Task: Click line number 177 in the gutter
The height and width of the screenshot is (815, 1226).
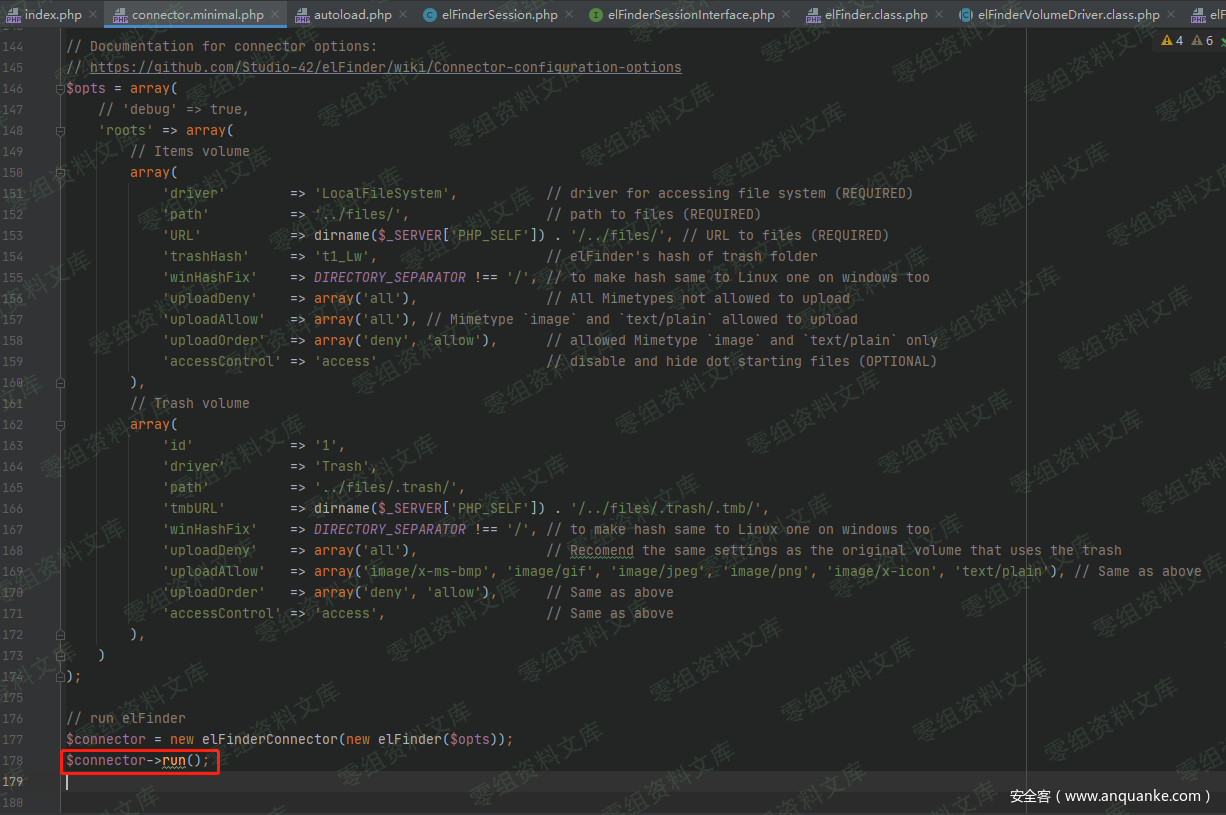Action: pyautogui.click(x=13, y=740)
